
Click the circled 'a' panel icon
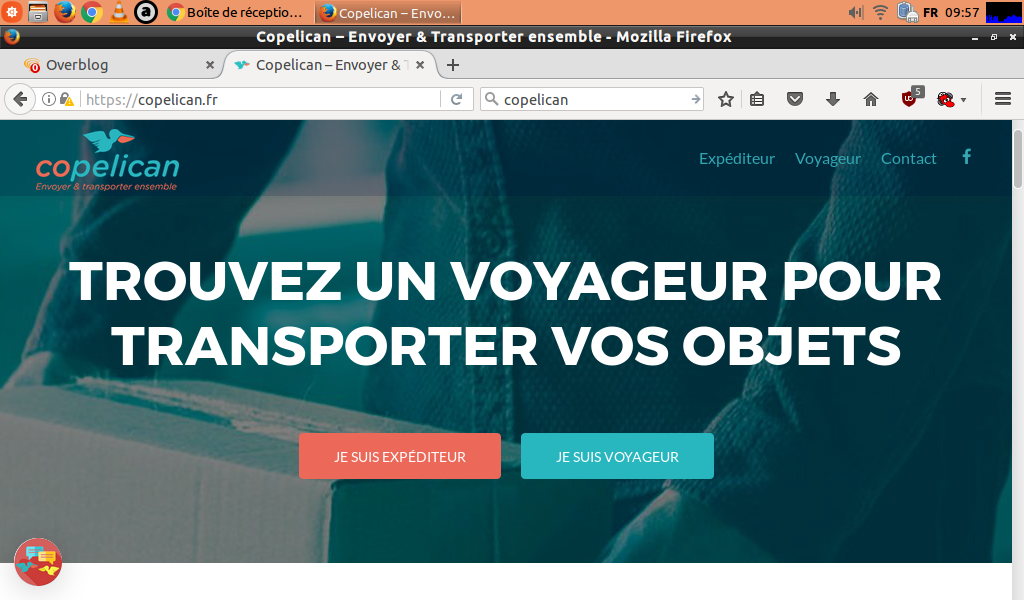click(x=146, y=12)
